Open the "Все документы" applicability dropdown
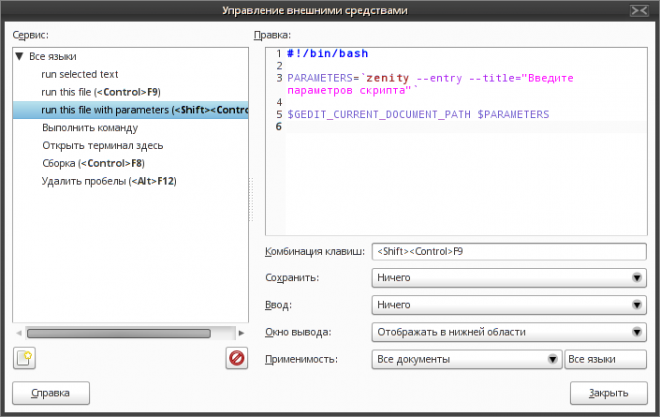 point(465,359)
